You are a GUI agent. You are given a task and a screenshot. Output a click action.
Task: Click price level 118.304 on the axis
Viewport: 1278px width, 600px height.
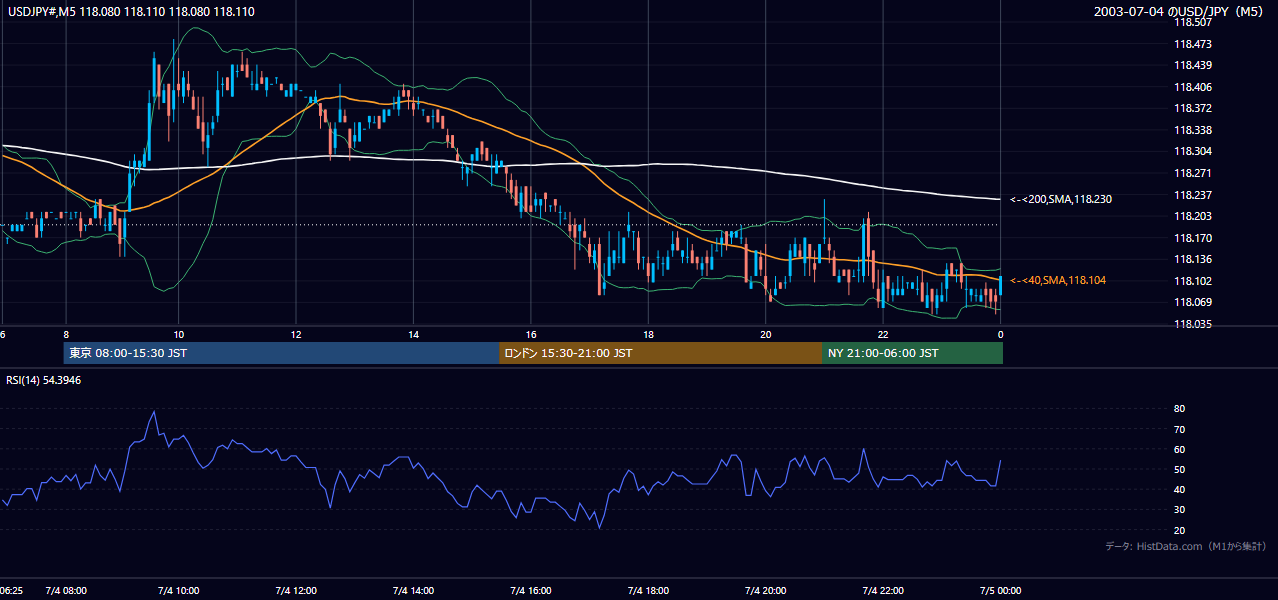tap(1193, 151)
